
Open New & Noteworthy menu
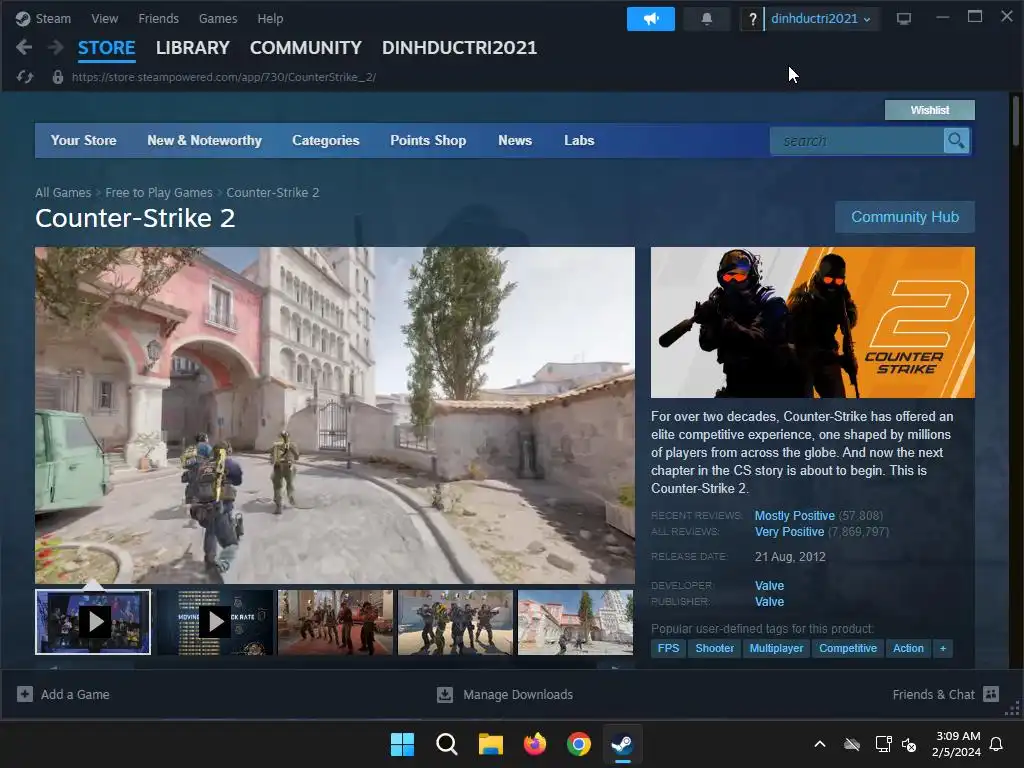tap(204, 140)
